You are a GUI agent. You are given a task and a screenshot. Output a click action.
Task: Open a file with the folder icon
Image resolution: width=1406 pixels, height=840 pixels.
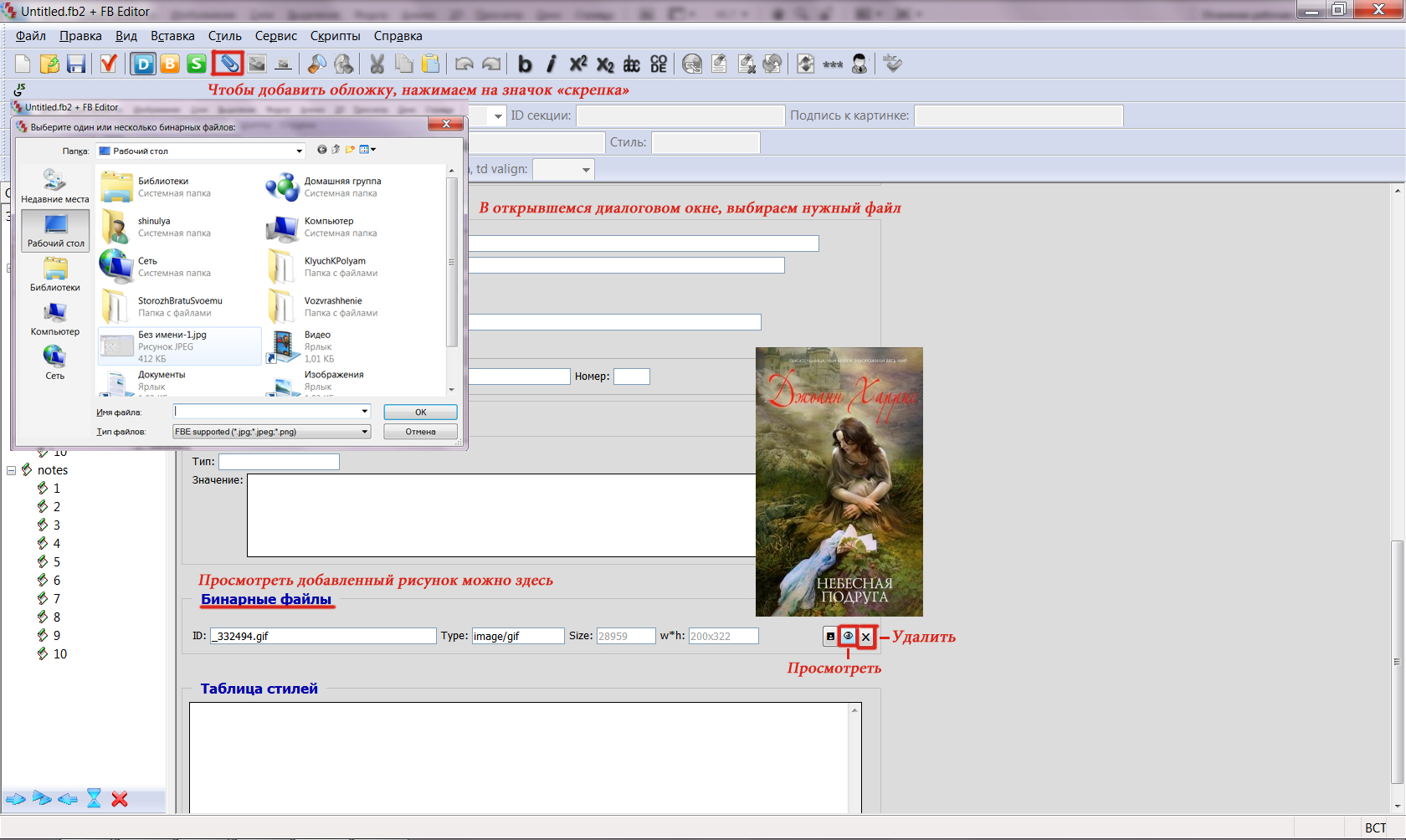click(49, 64)
